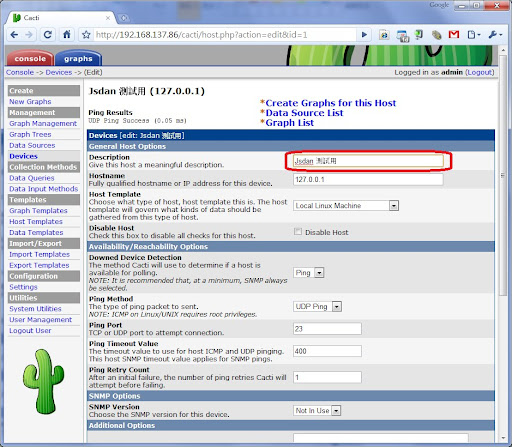512x447 pixels.
Task: Open User Management in sidebar
Action: pos(41,320)
